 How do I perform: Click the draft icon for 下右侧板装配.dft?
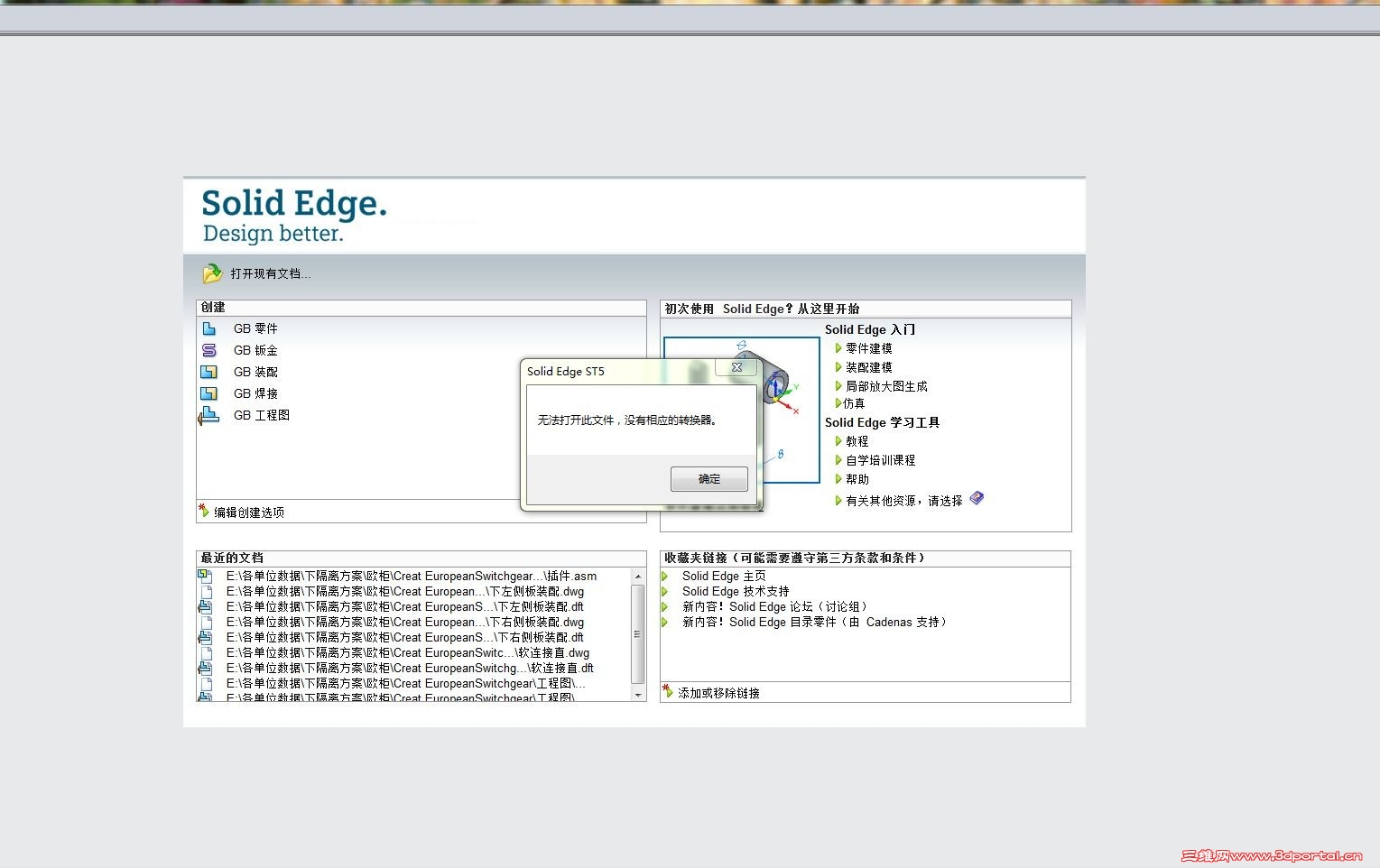coord(205,637)
